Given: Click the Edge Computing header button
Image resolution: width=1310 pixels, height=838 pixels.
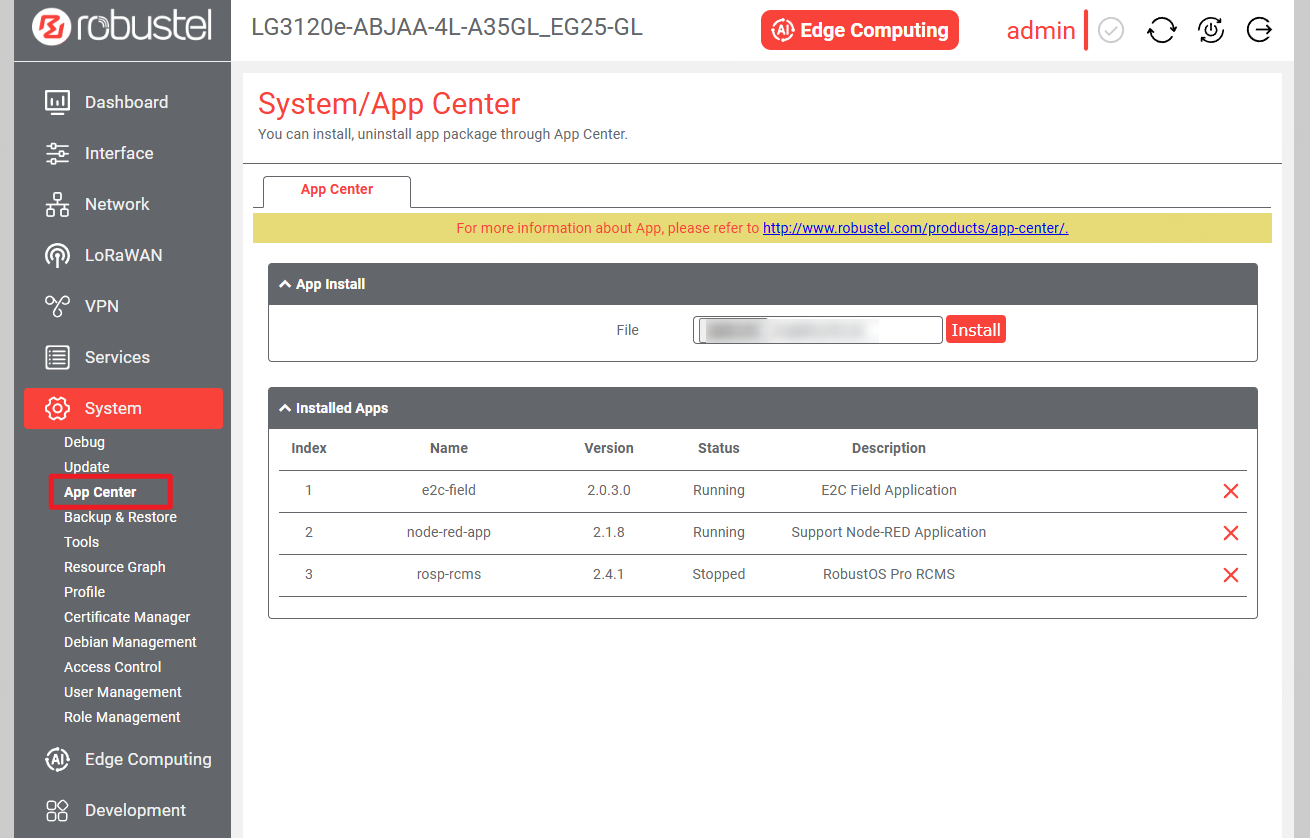Looking at the screenshot, I should 860,30.
